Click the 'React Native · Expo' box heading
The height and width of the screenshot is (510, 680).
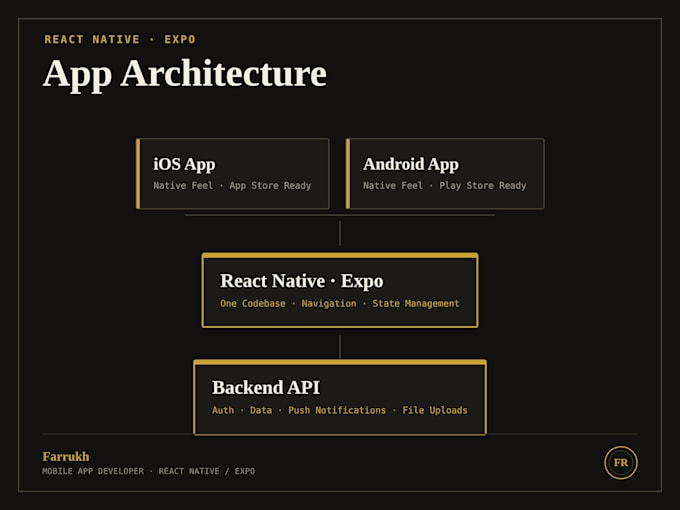302,281
